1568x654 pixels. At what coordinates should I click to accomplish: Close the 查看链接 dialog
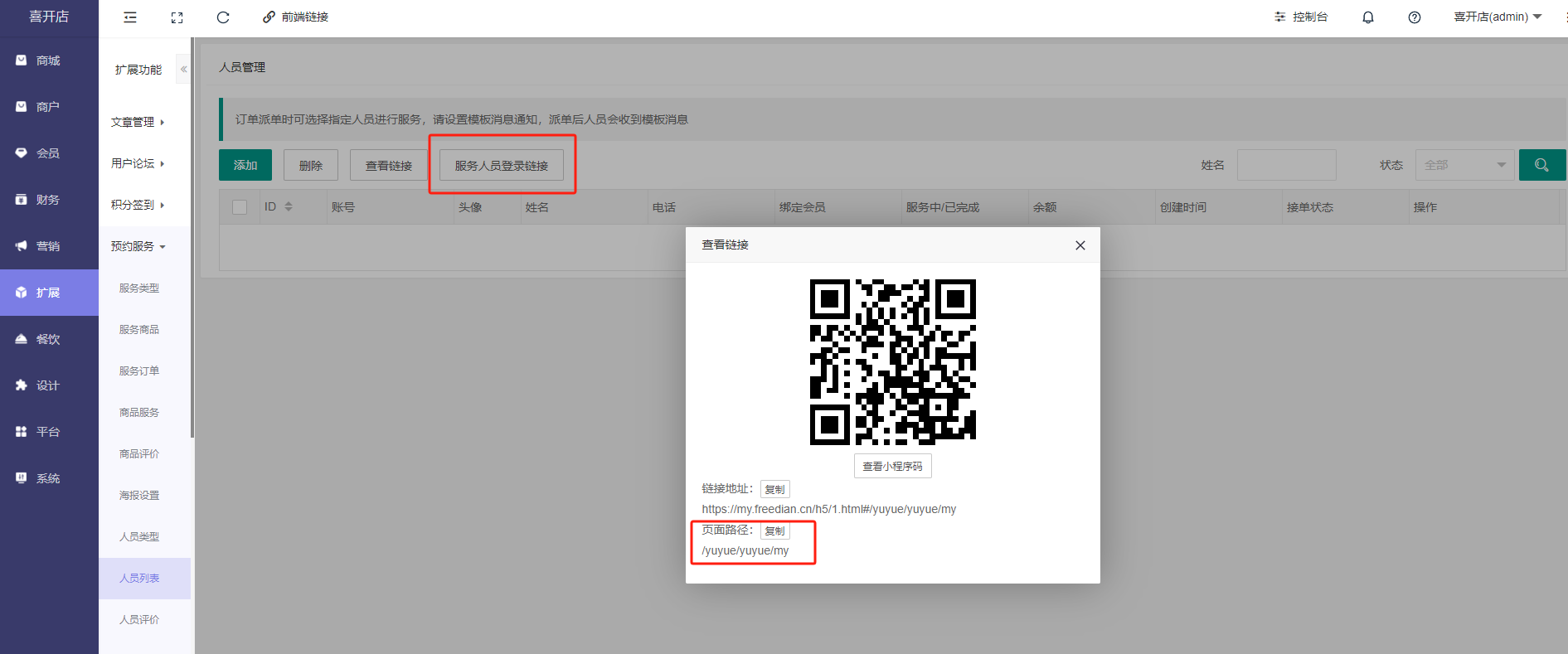click(1080, 245)
